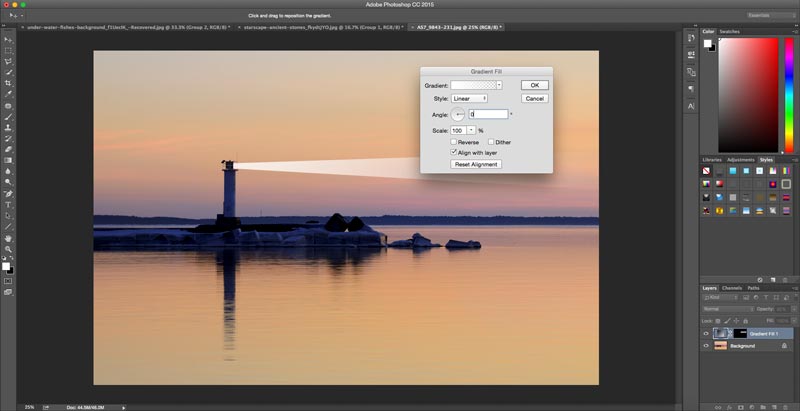The width and height of the screenshot is (800, 411).
Task: Select the Path Selection tool
Action: 8,216
